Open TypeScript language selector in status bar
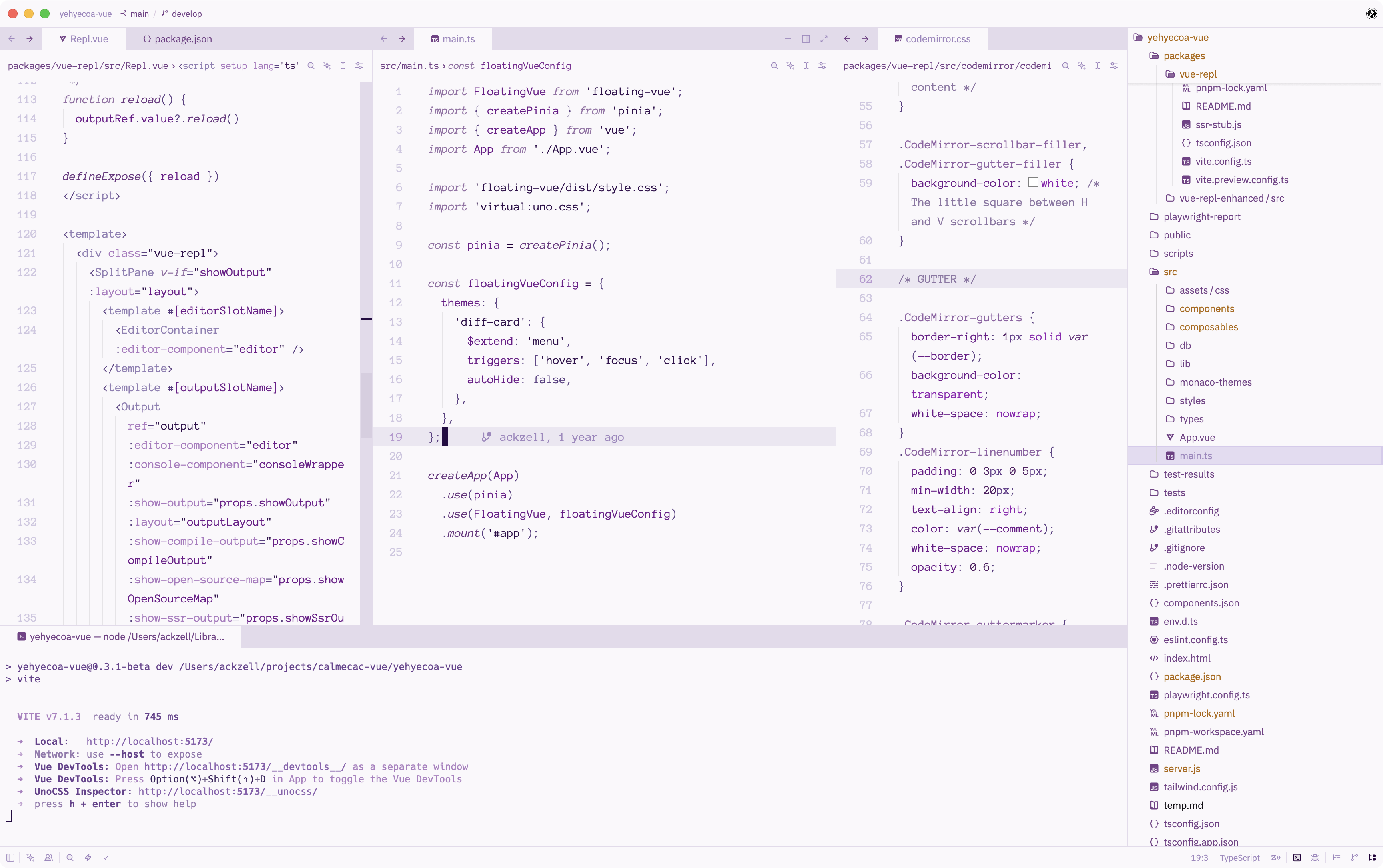 1239,858
